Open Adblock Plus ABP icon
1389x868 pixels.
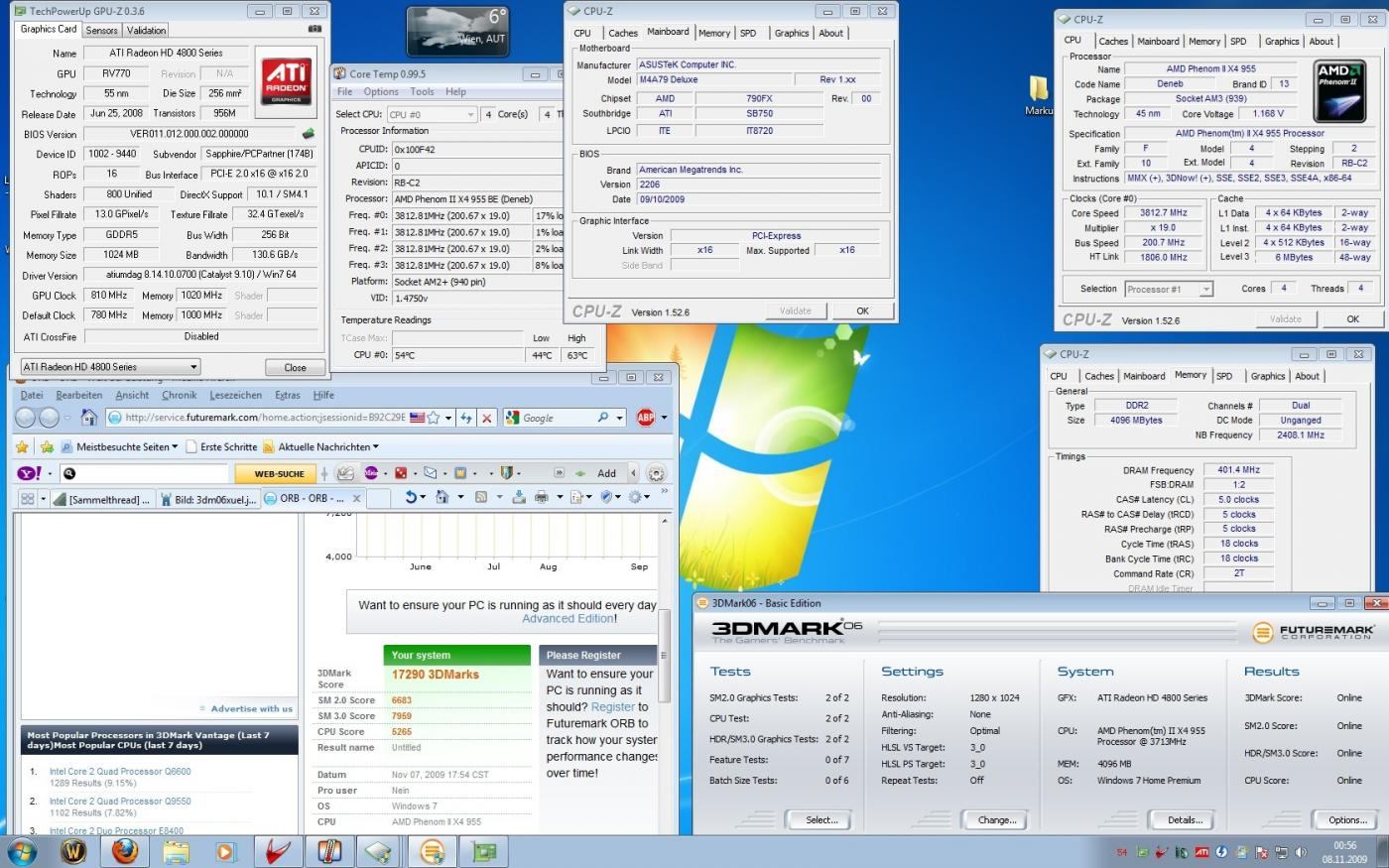645,418
